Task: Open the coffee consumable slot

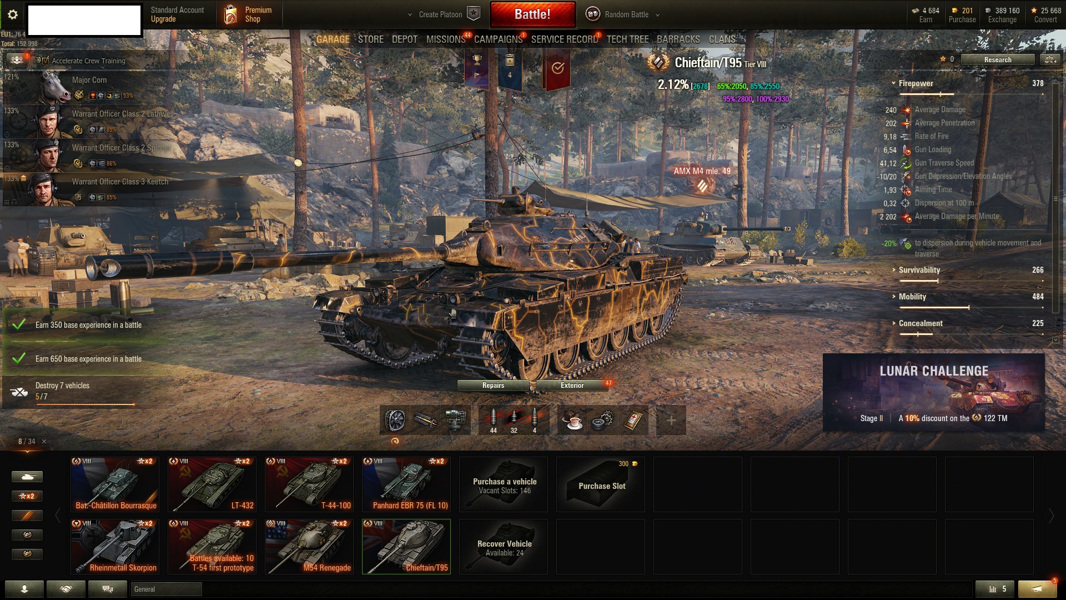Action: pos(572,421)
